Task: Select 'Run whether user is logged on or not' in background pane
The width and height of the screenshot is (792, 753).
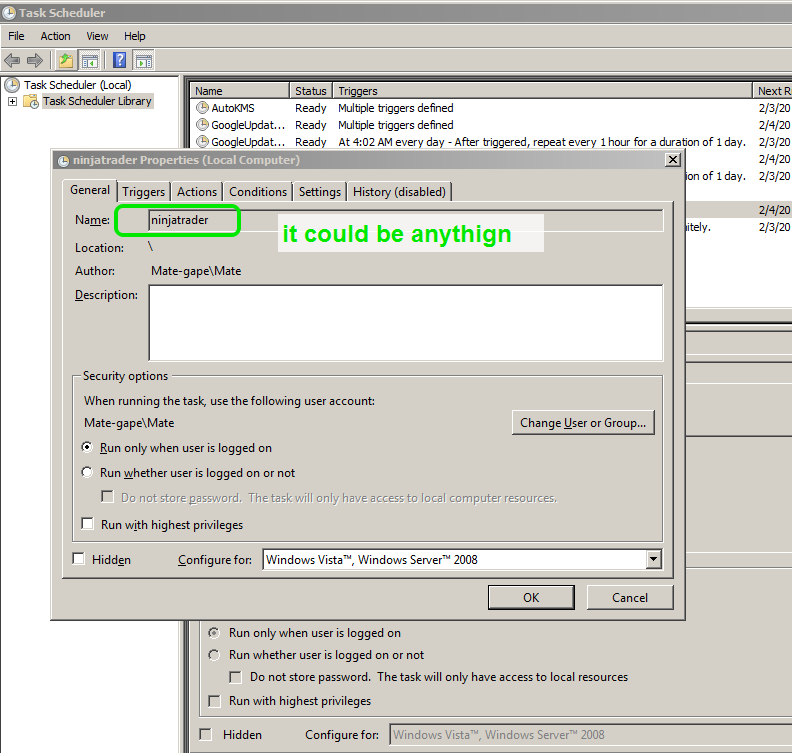Action: (214, 655)
